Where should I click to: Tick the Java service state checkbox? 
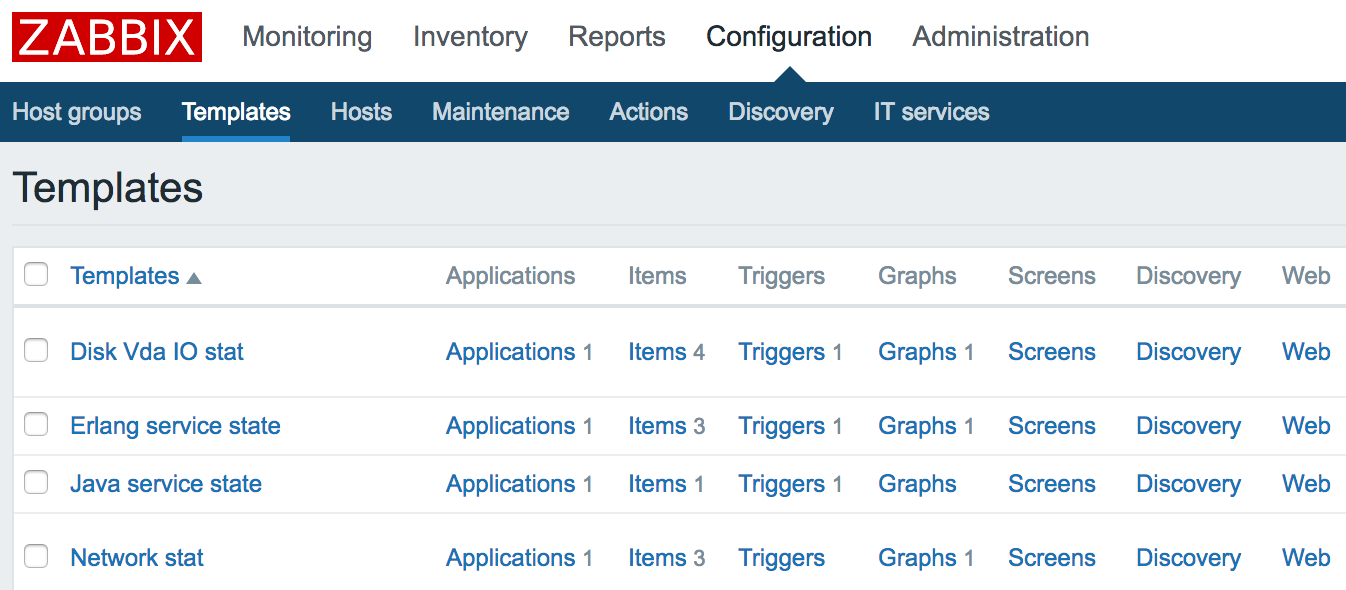tap(36, 483)
